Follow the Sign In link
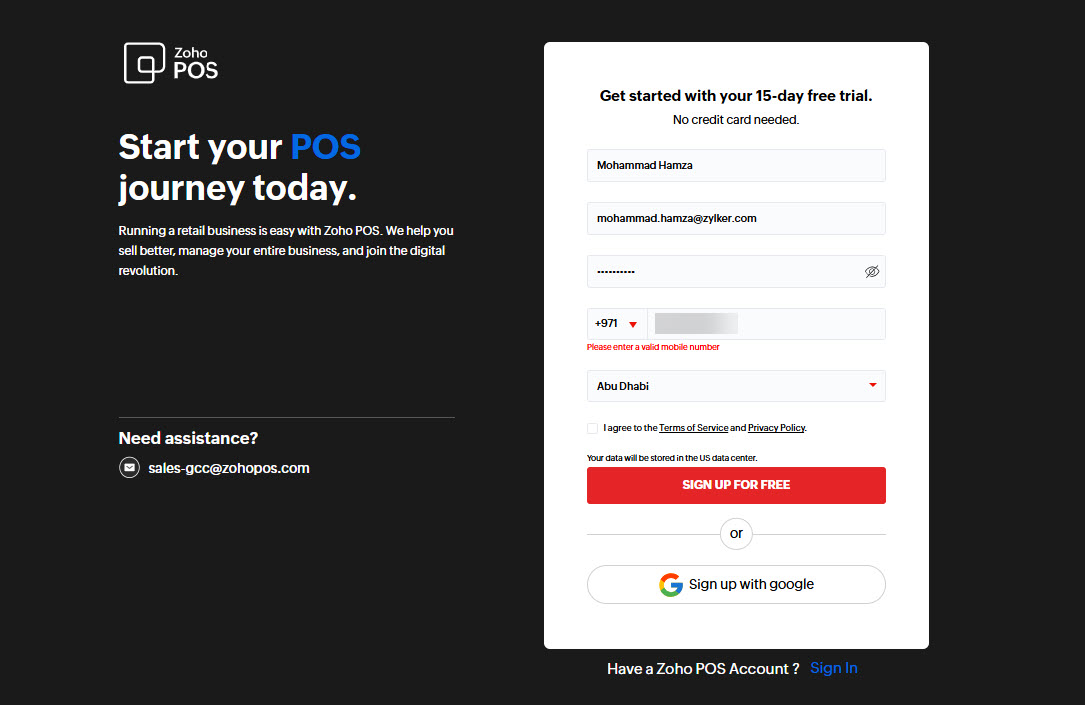 834,668
